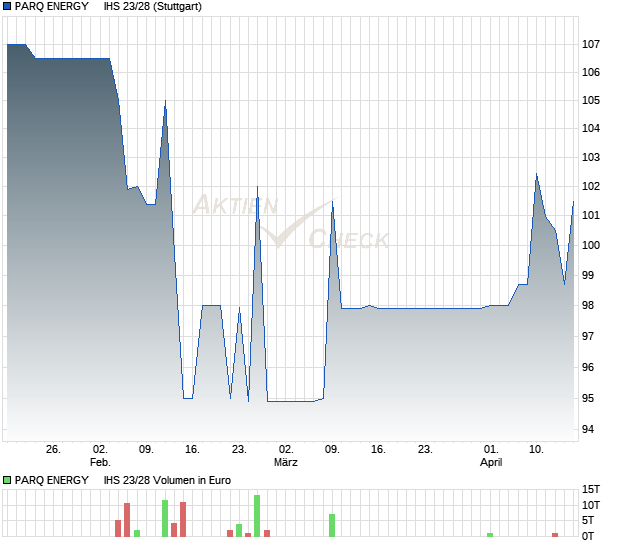
Task: Click the '01.' date label above April
Action: pos(491,450)
